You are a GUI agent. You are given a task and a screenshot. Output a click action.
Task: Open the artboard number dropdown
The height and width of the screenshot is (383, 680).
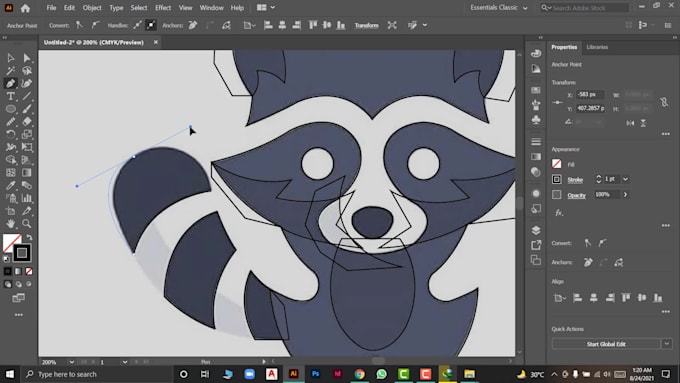[124, 362]
